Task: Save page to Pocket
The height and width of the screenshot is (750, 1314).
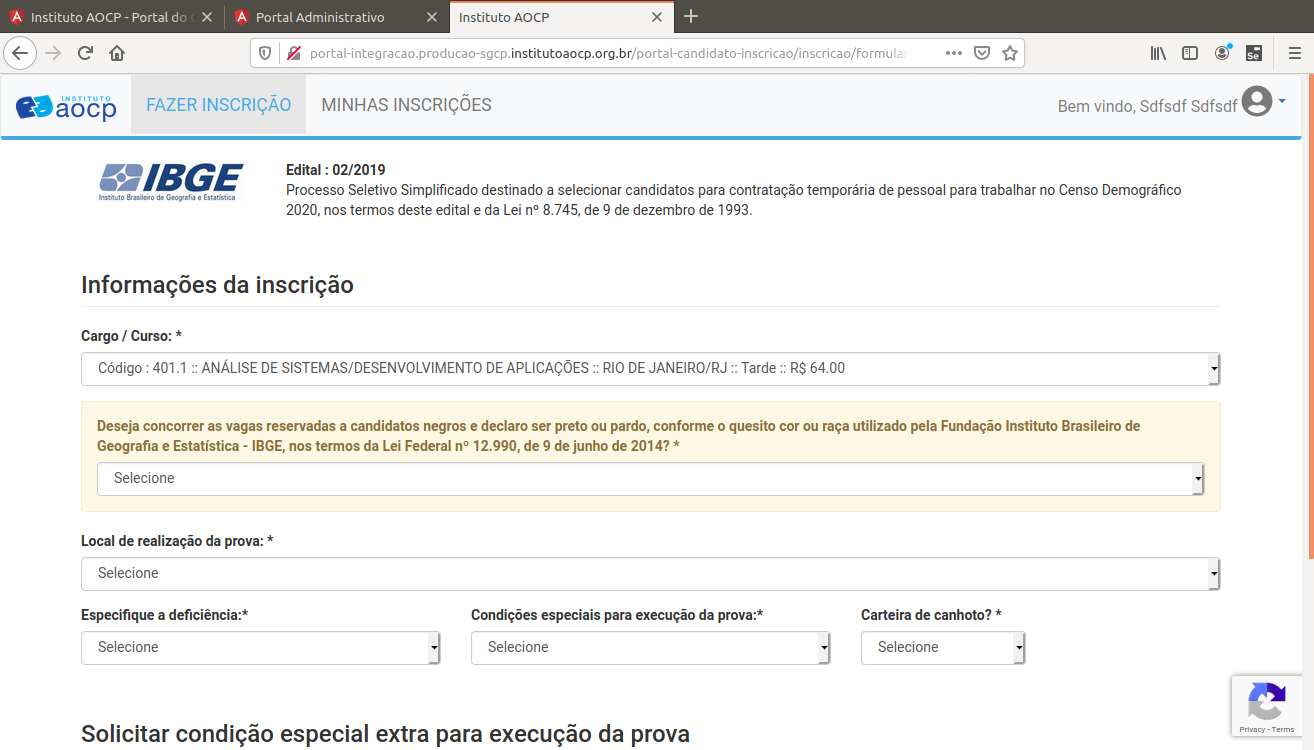Action: pos(982,53)
